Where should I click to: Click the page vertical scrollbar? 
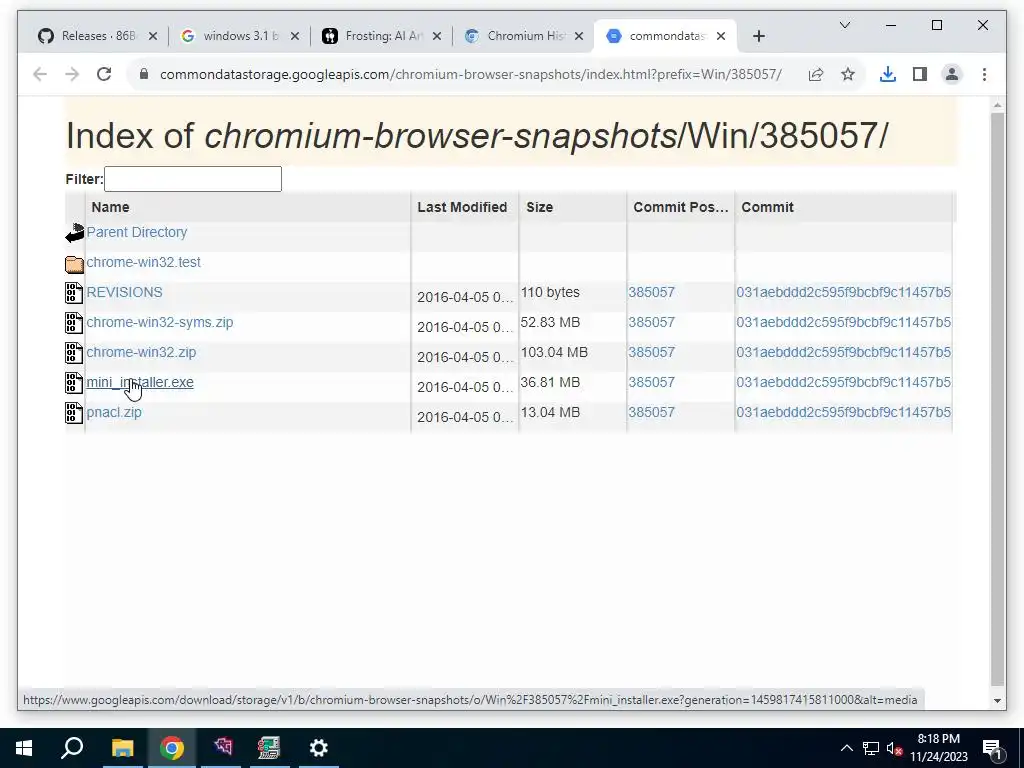pyautogui.click(x=997, y=399)
